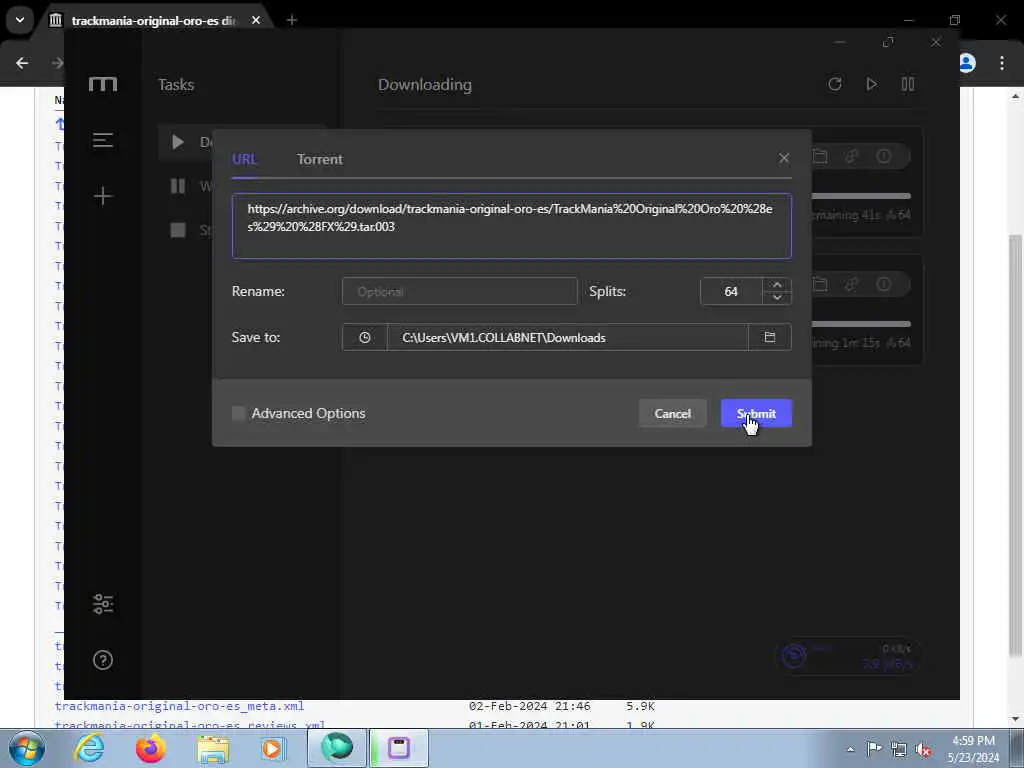1024x768 pixels.
Task: Enable Advanced Options checkbox
Action: (238, 413)
